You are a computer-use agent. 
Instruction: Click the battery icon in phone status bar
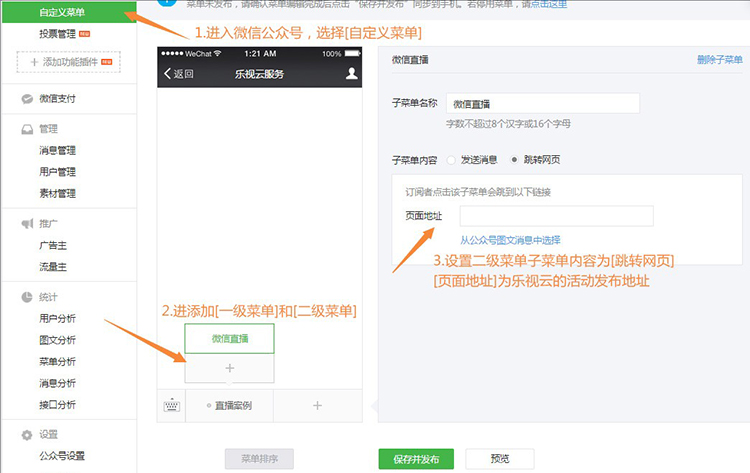tap(353, 54)
